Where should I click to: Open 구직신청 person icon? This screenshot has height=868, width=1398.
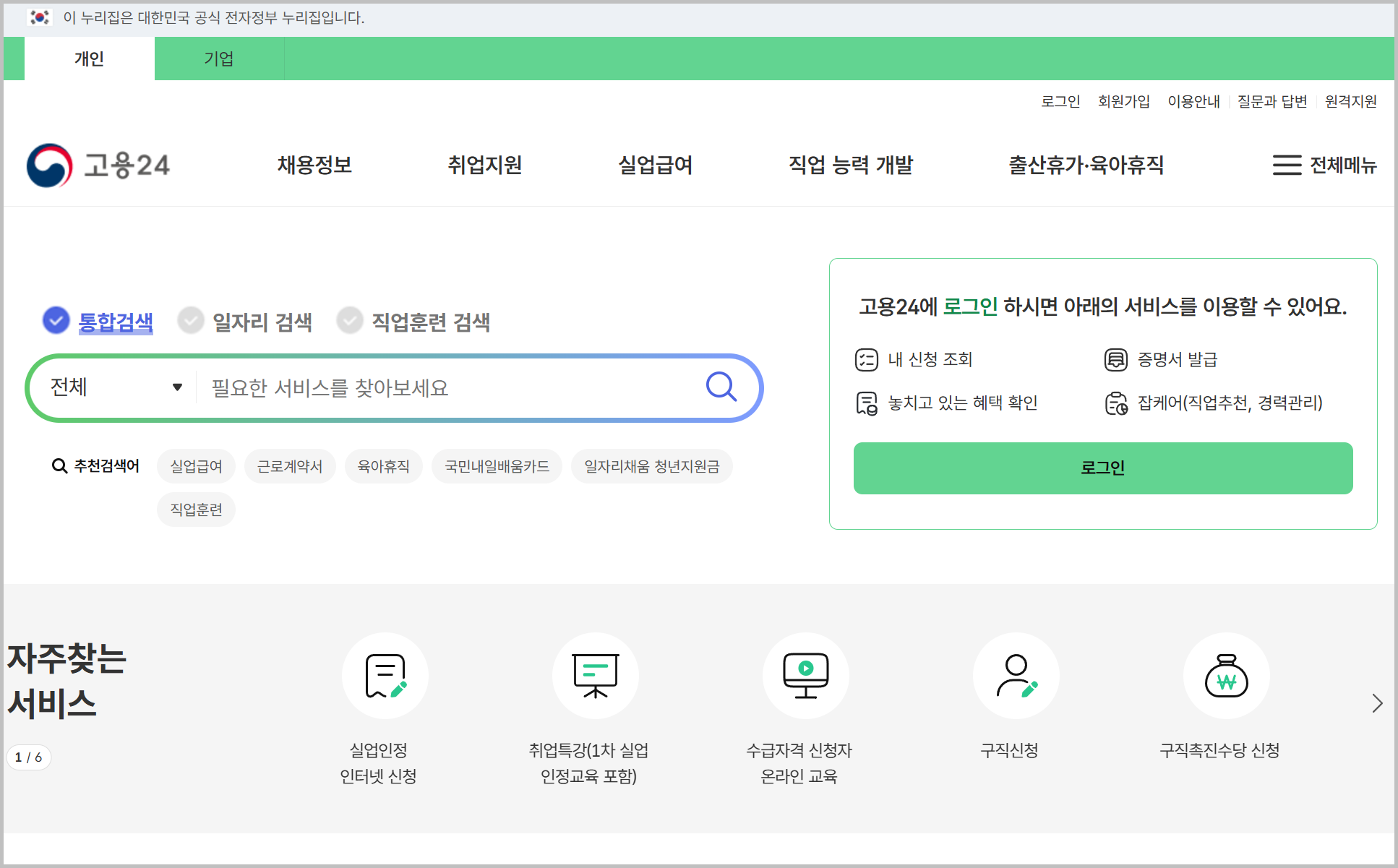[x=1016, y=676]
